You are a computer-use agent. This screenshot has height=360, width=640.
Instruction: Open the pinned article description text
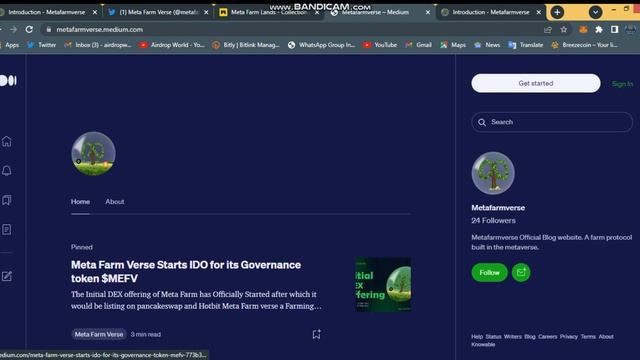tap(196, 300)
